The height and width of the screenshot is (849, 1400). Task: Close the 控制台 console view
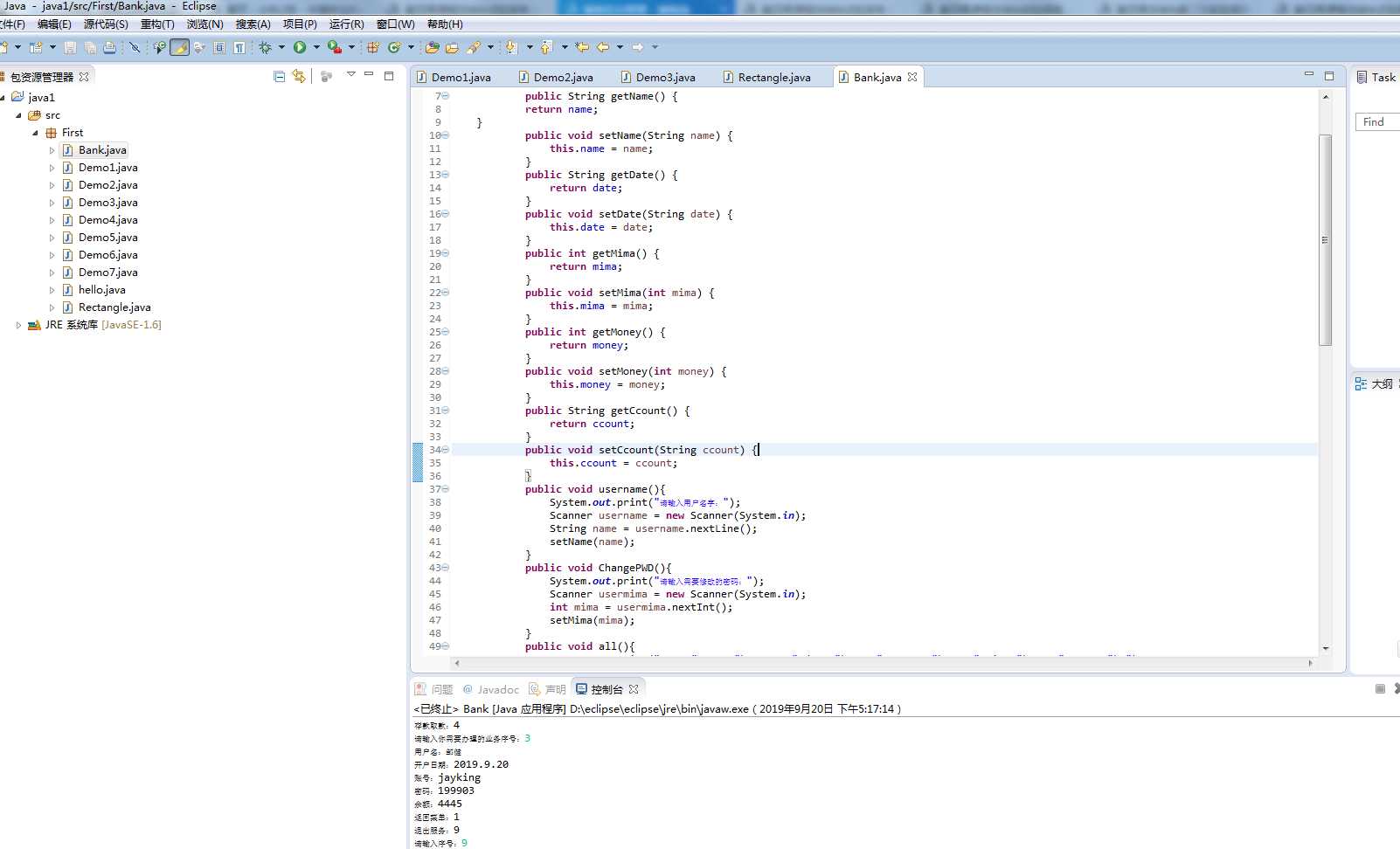634,689
